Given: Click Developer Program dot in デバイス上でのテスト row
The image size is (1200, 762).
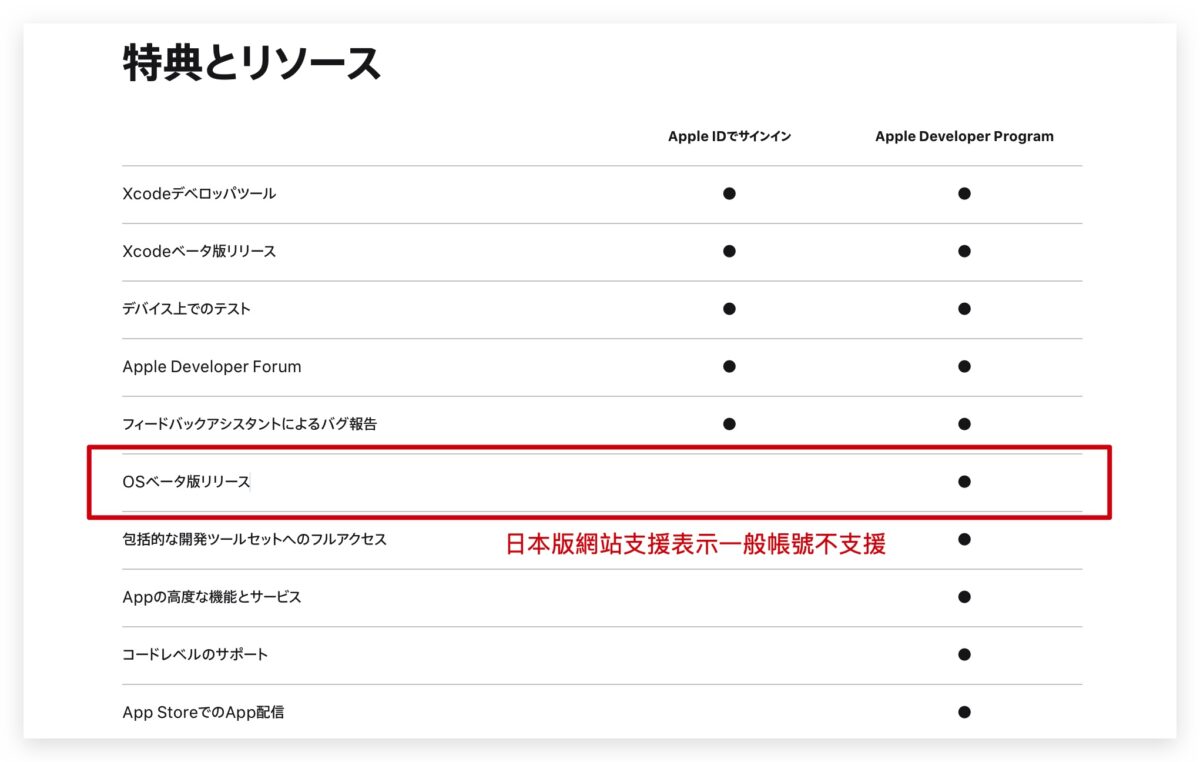Looking at the screenshot, I should coord(964,309).
